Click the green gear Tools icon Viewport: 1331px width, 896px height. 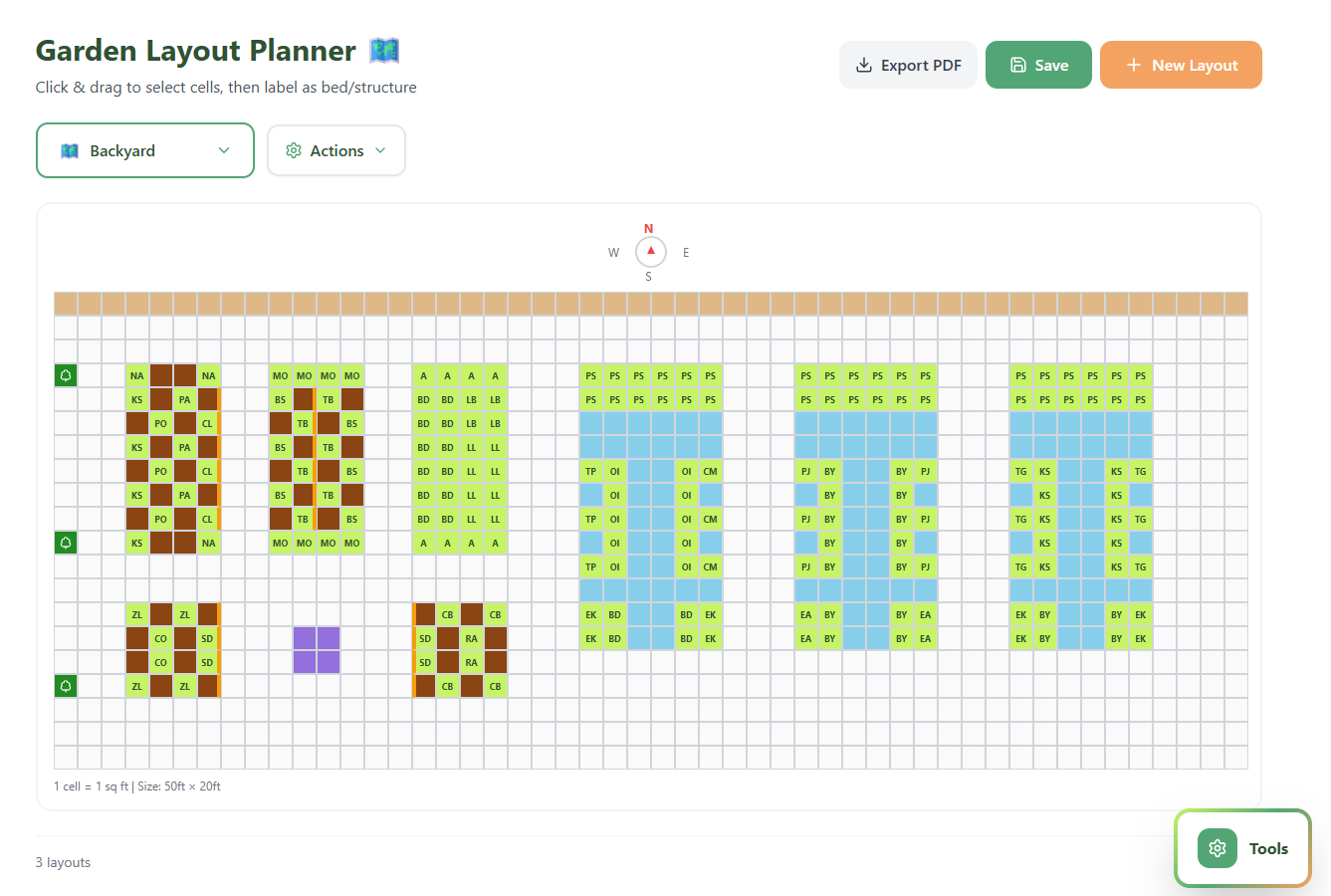click(x=1217, y=848)
